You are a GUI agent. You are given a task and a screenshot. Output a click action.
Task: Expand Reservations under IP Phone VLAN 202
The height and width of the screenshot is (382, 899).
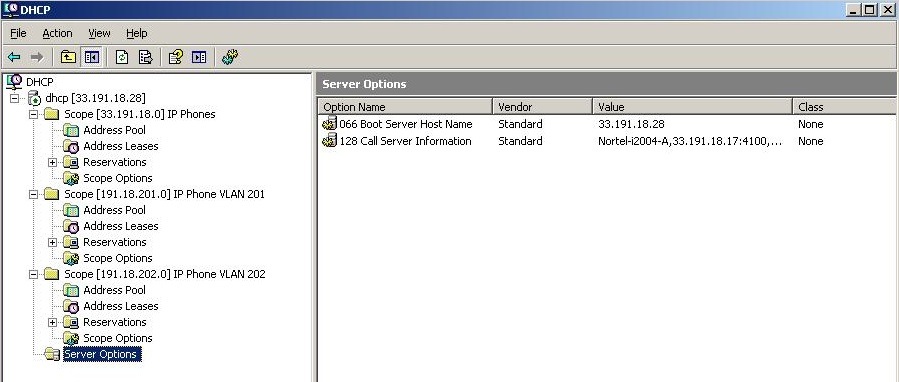tap(52, 322)
